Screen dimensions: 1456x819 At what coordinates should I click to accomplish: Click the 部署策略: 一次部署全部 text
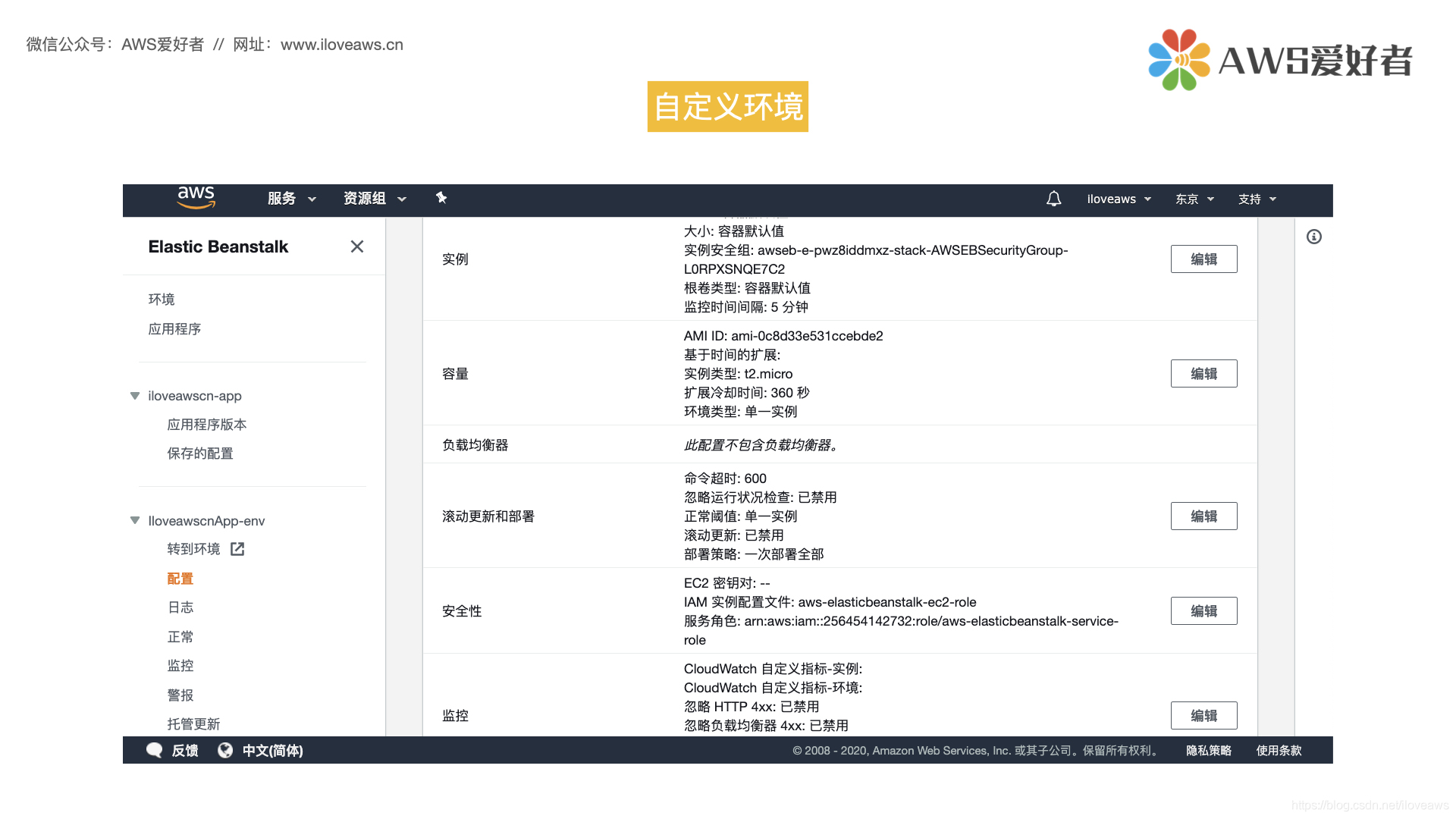754,554
